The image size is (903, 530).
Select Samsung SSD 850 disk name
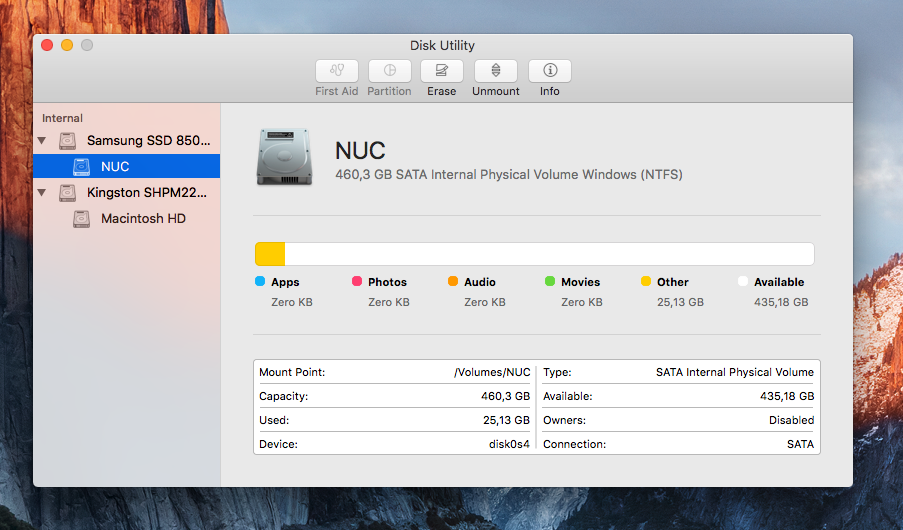point(148,141)
